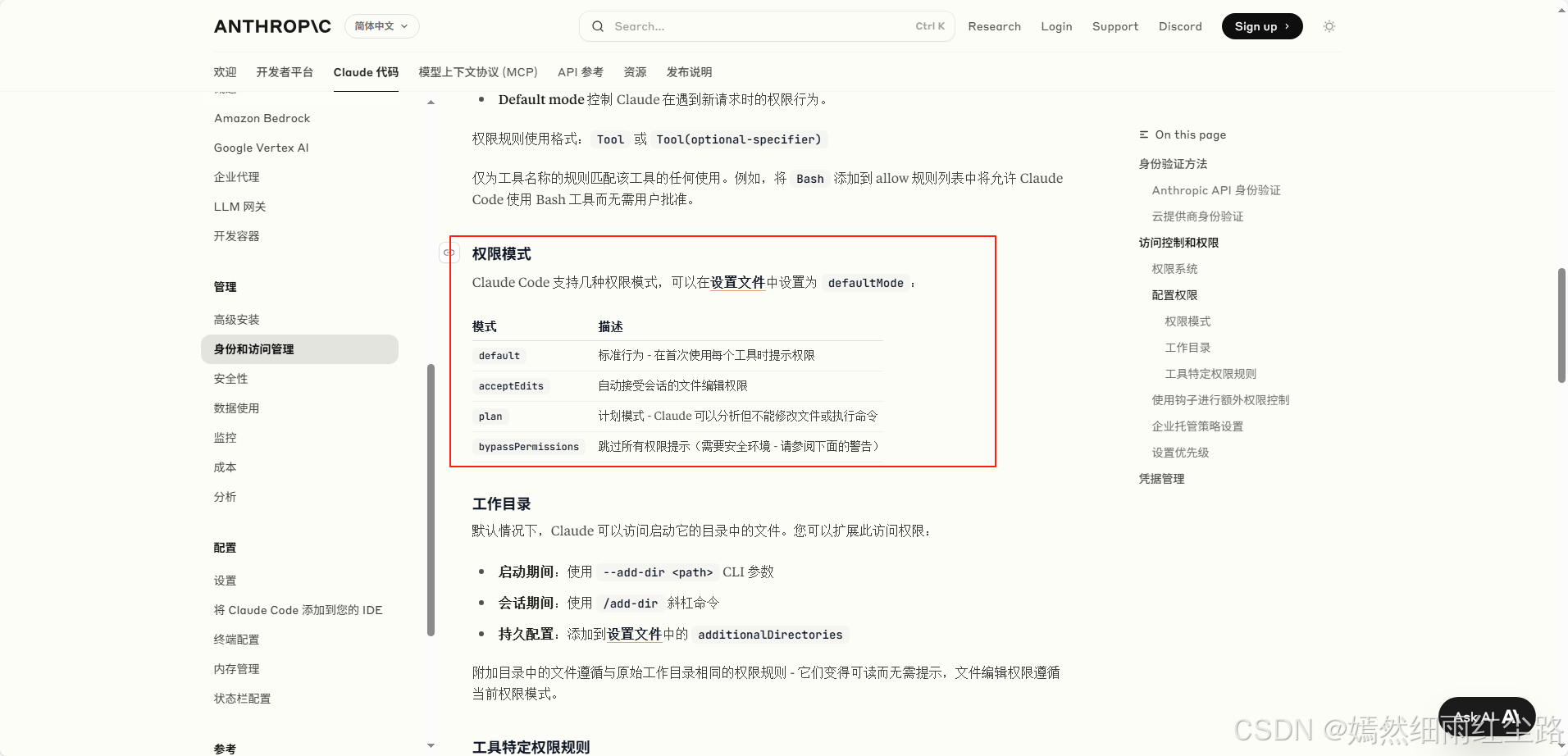The width and height of the screenshot is (1568, 756).
Task: Open 设置 sidebar page
Action: (x=225, y=581)
